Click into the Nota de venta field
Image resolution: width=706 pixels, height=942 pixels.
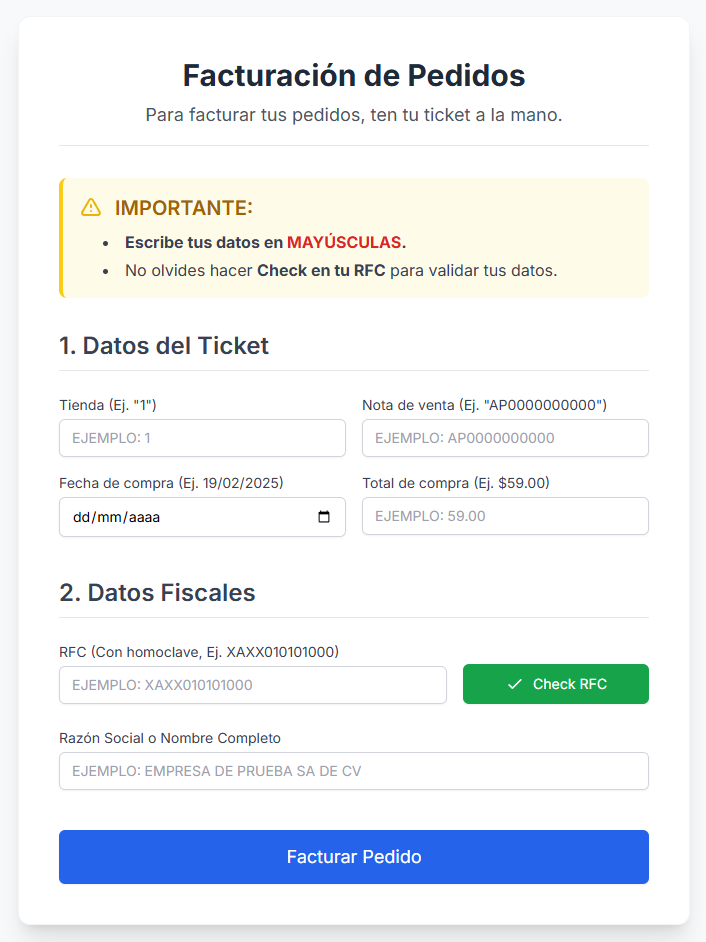click(505, 438)
